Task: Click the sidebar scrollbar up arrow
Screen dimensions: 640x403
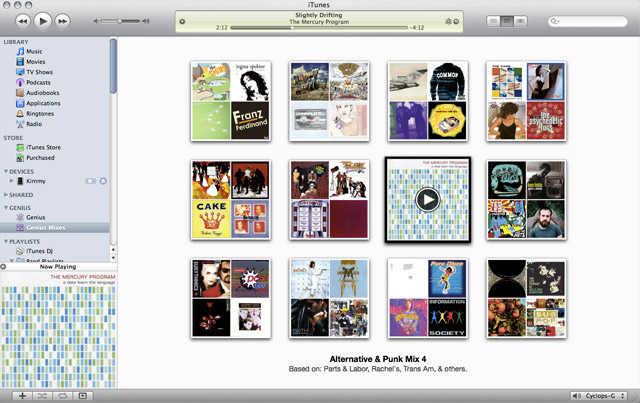Action: tap(113, 249)
